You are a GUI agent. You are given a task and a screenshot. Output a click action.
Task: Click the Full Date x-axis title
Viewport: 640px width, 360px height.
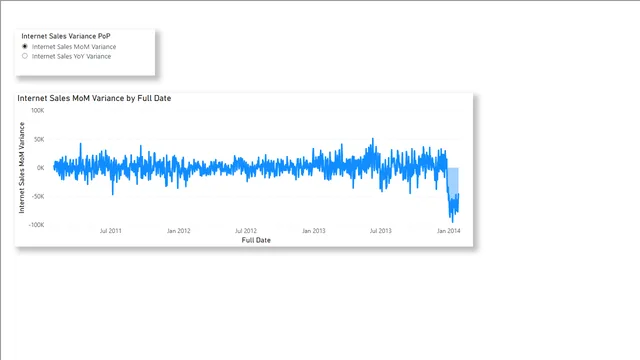(256, 240)
